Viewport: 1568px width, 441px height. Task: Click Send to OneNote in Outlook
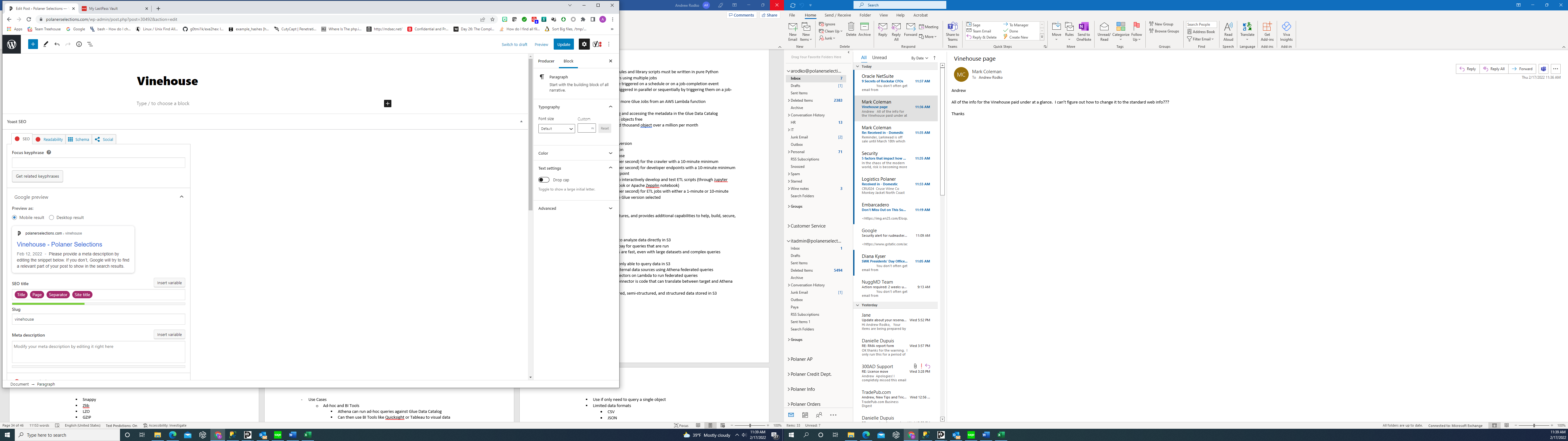[x=1084, y=32]
